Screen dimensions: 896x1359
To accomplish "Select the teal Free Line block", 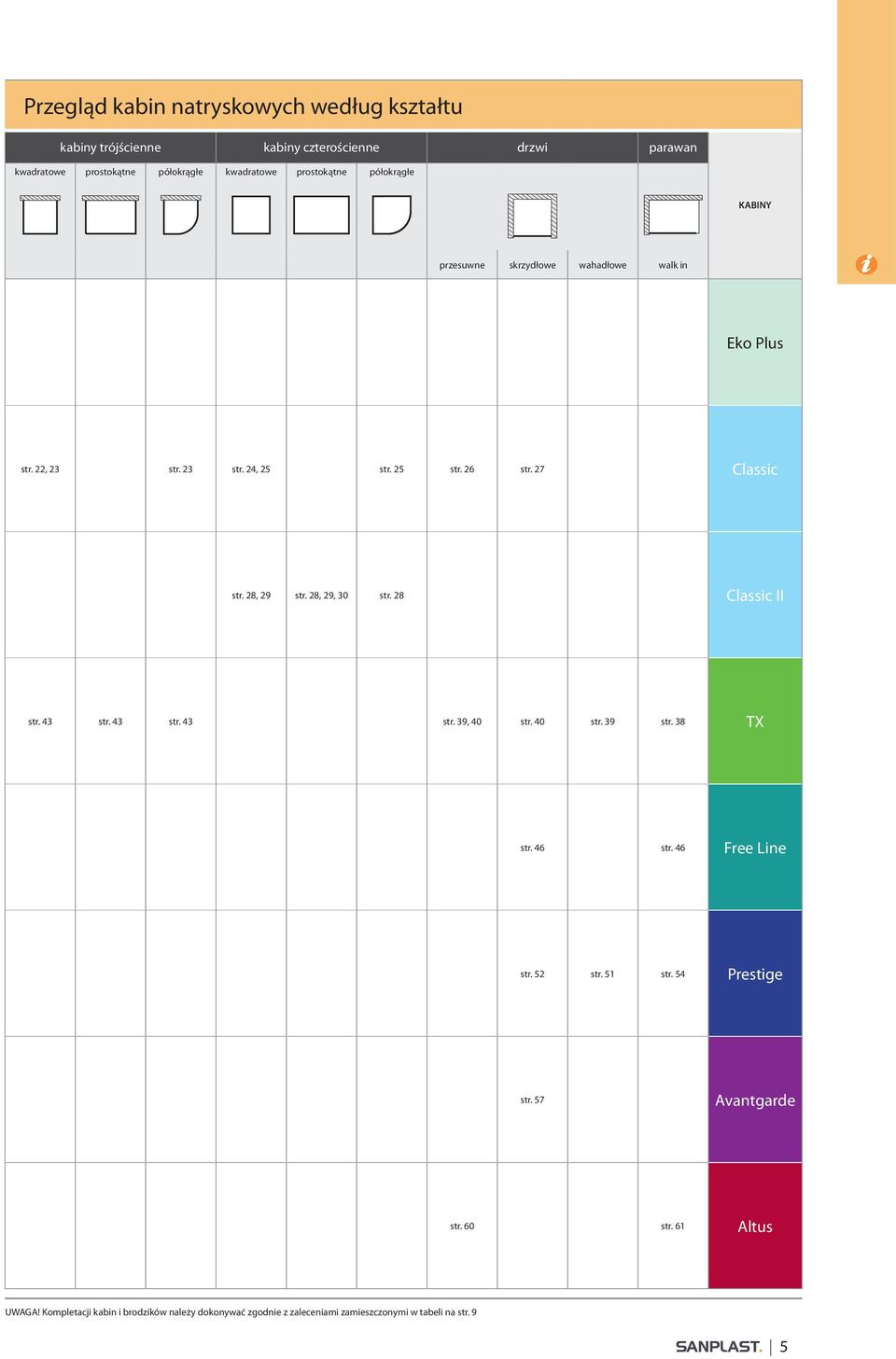I will (755, 848).
